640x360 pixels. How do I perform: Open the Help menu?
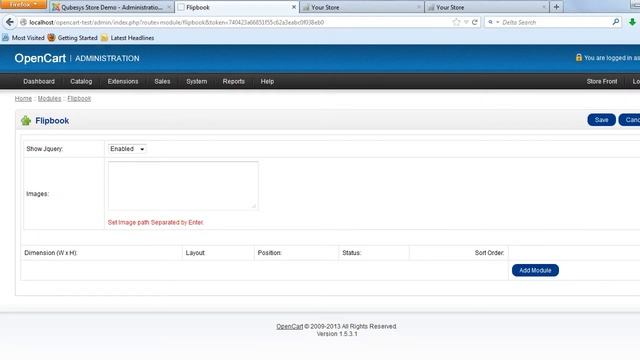tap(267, 81)
